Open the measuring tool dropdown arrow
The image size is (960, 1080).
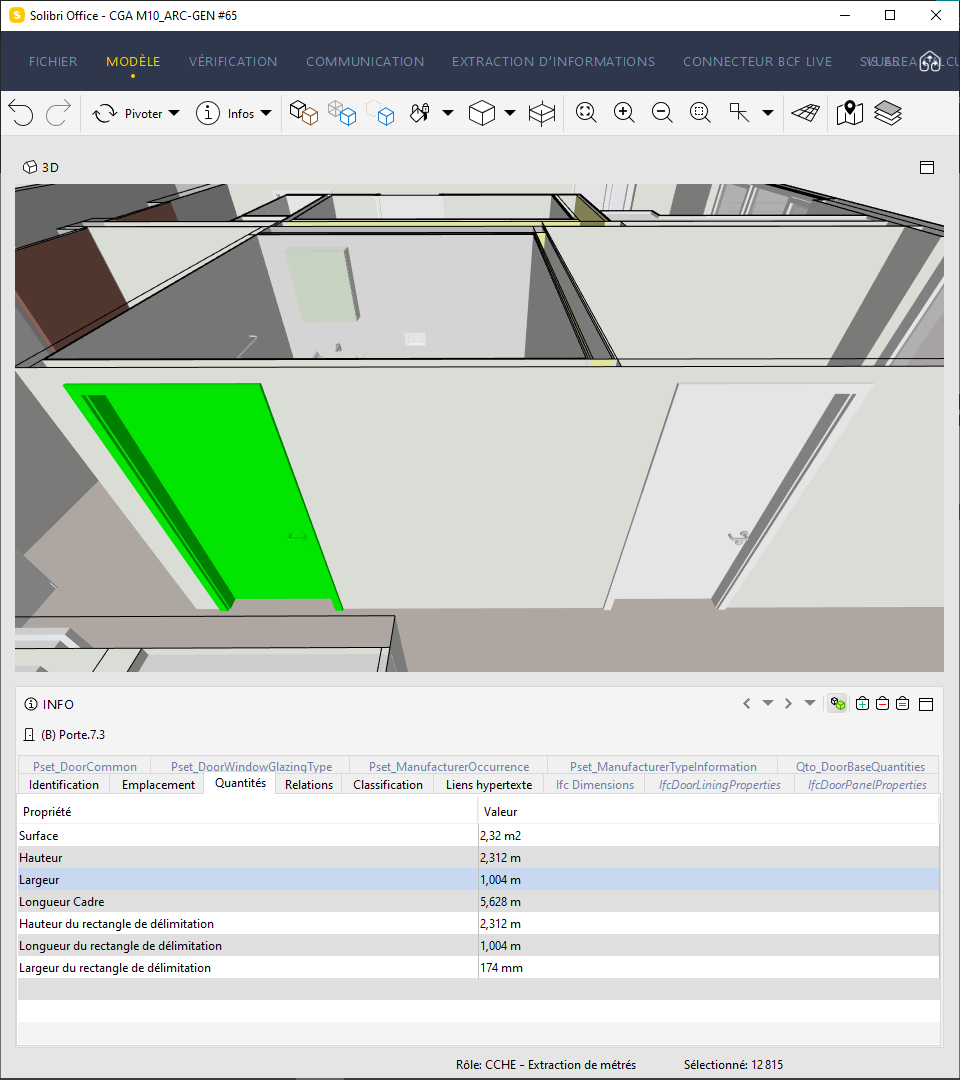click(x=768, y=113)
